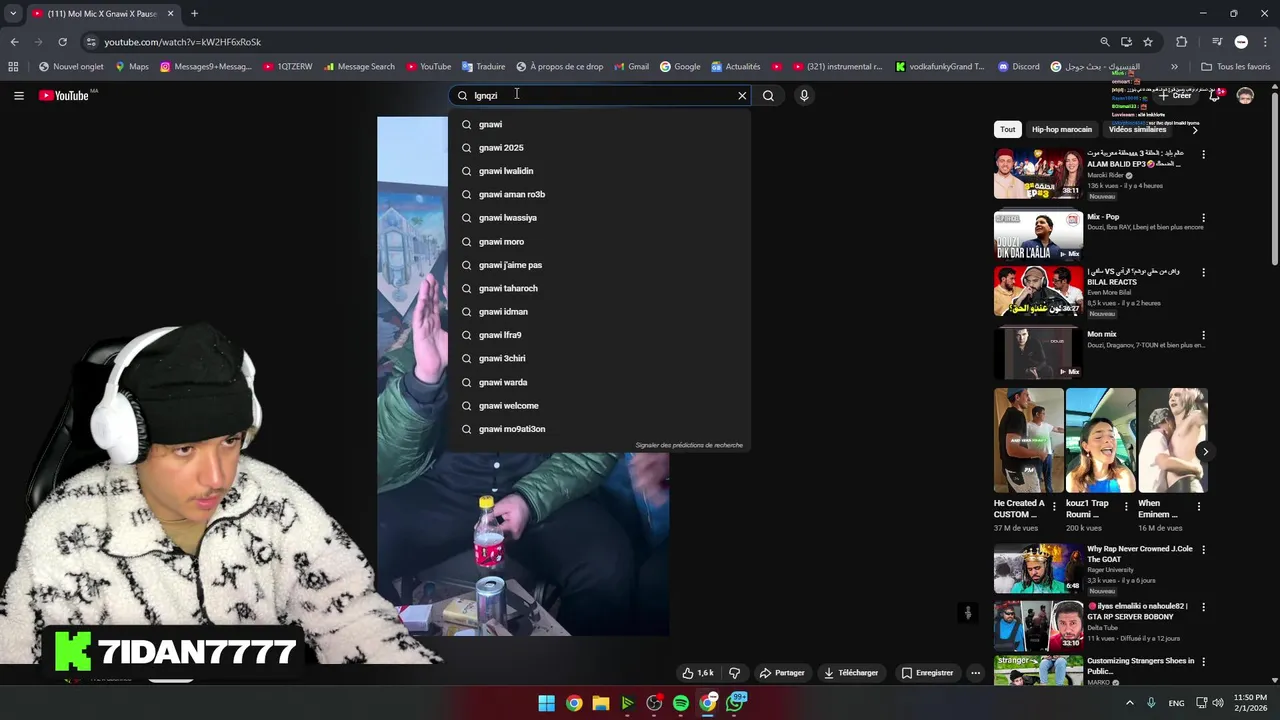Click the Partager button
The height and width of the screenshot is (720, 1280).
782,673
